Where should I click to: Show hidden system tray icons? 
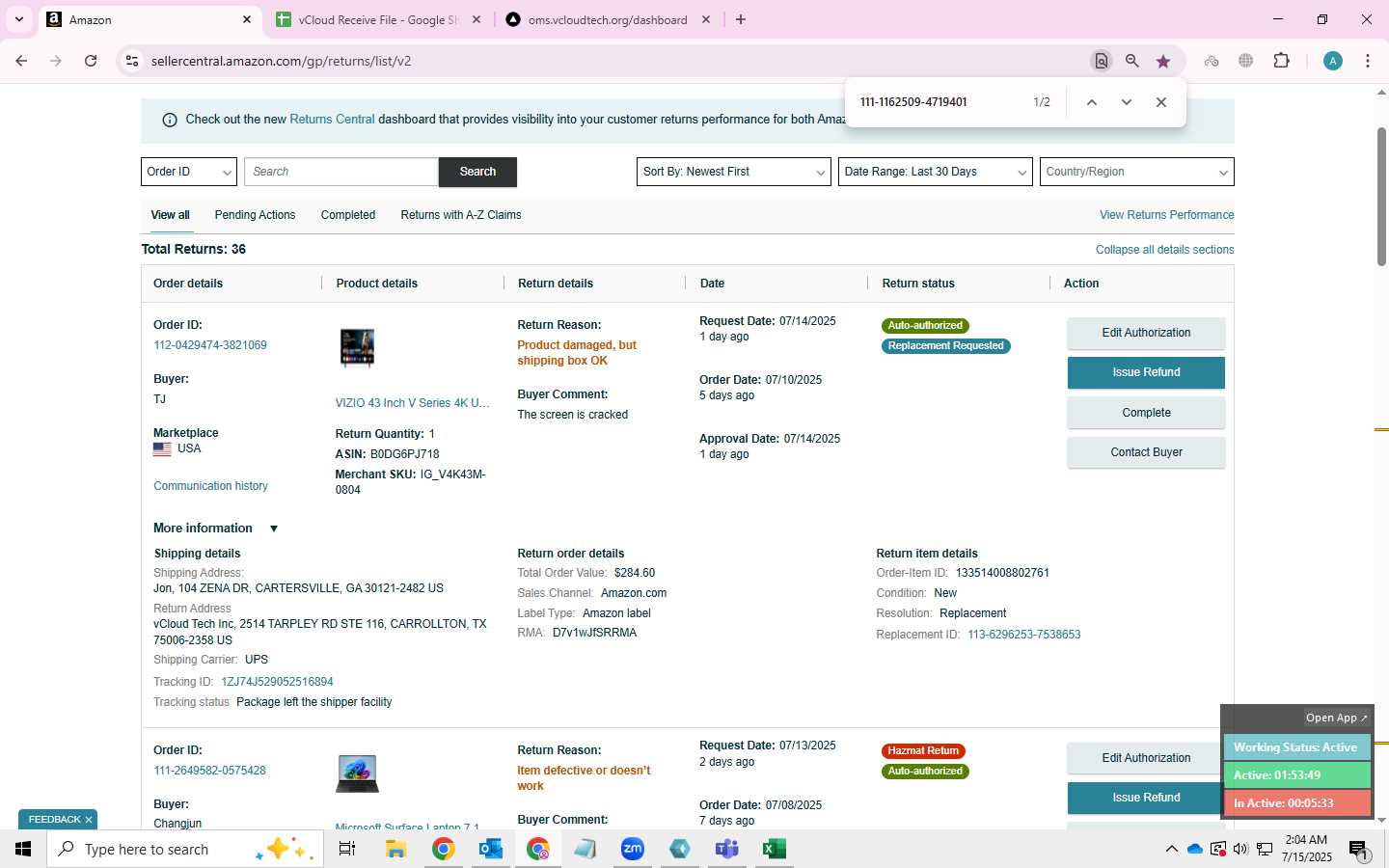tap(1171, 849)
